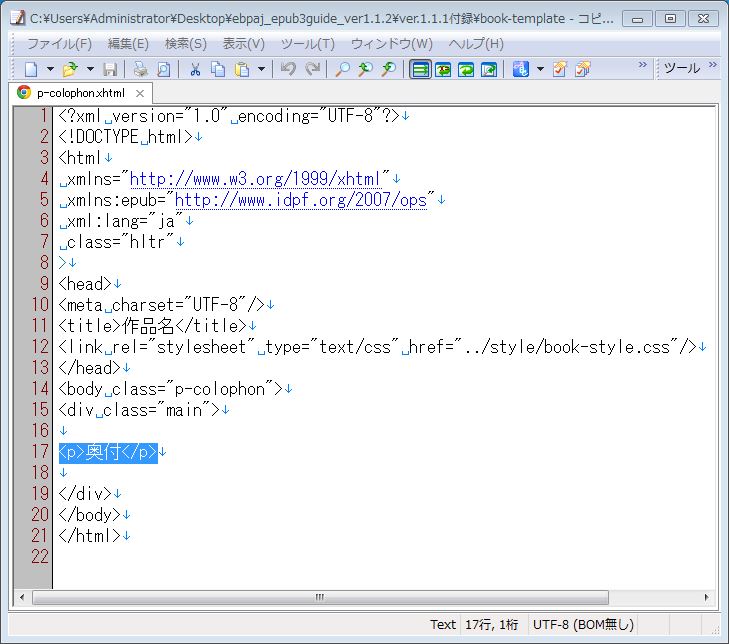Click the Print Preview icon
Viewport: 729px width, 644px height.
[163, 69]
